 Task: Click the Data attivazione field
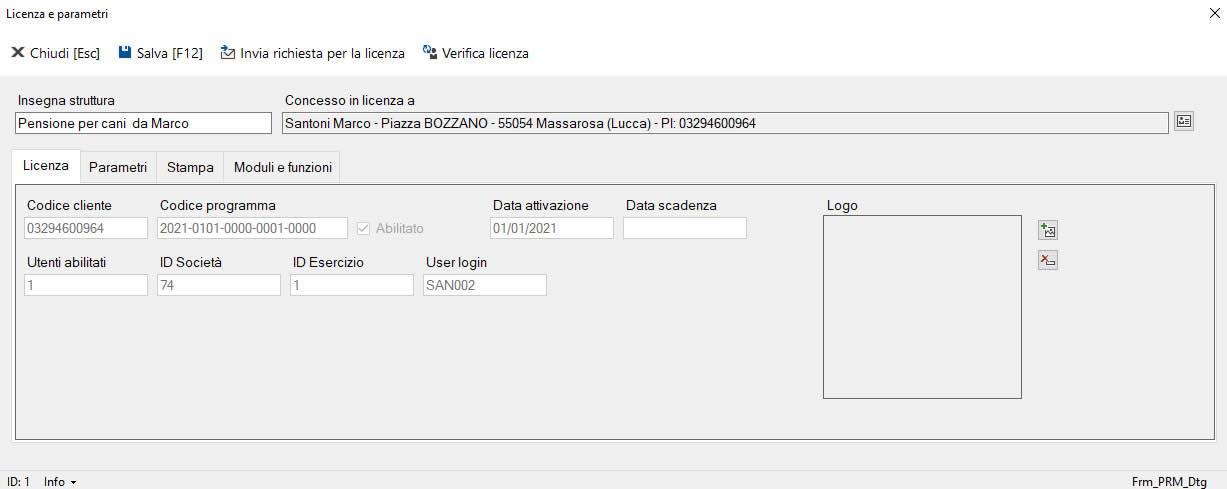pos(551,228)
